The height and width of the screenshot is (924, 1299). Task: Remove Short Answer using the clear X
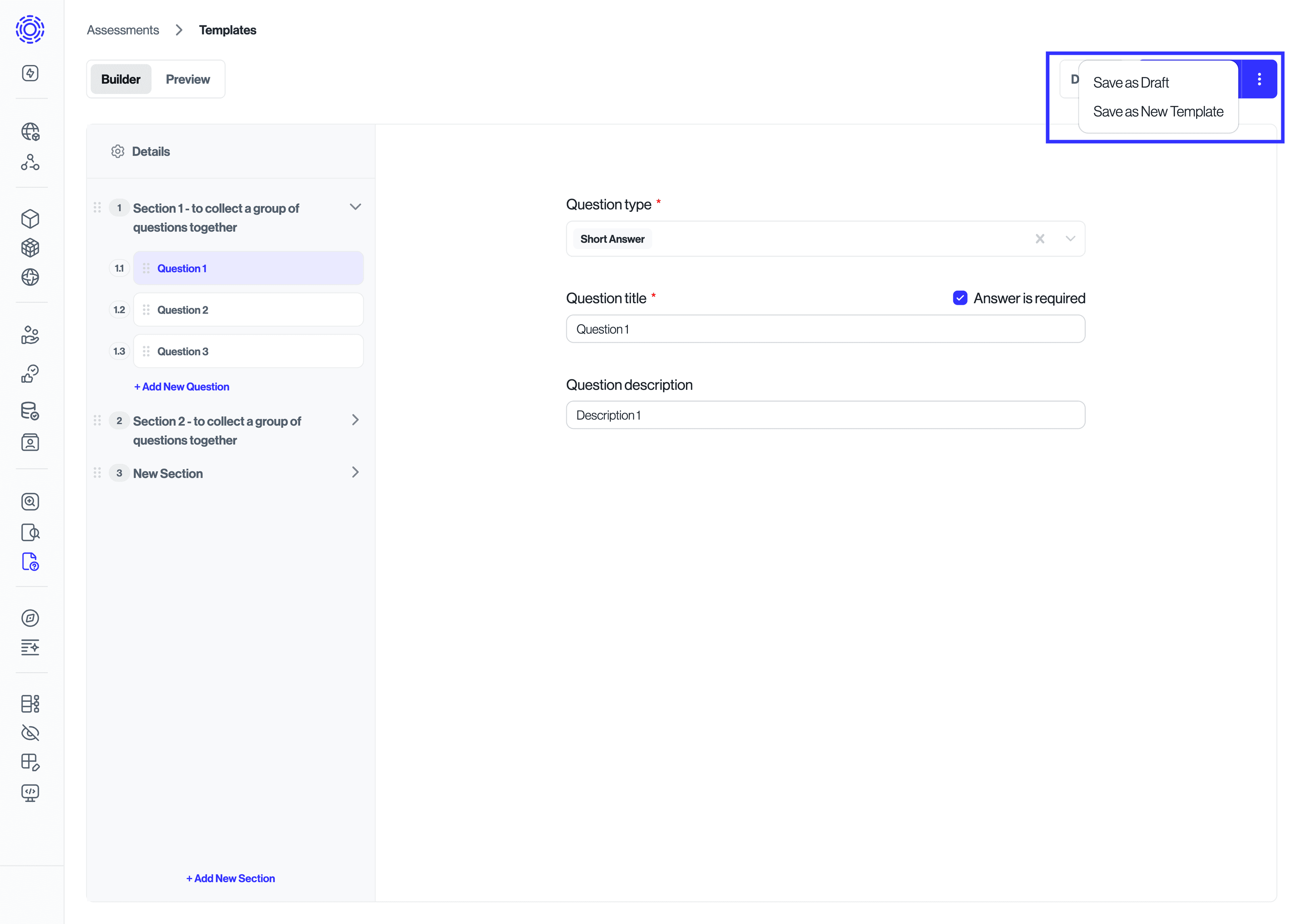1040,239
